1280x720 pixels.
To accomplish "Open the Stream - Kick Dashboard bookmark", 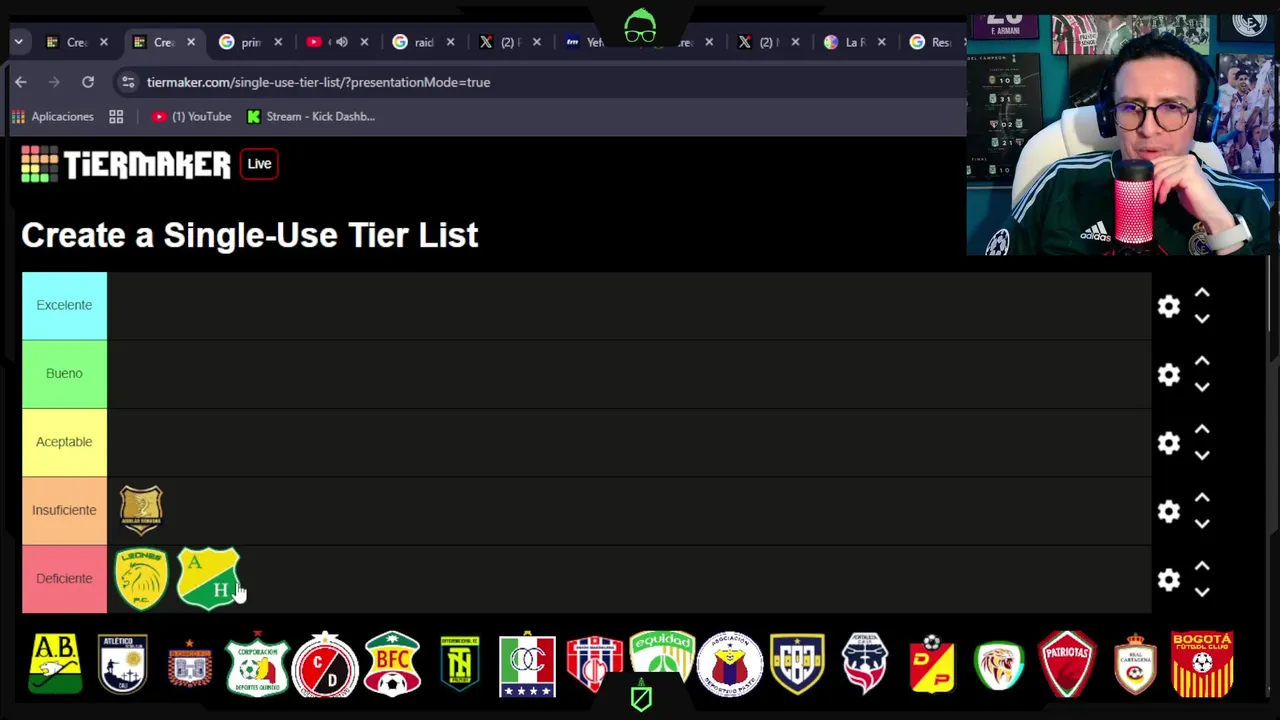I will point(311,117).
